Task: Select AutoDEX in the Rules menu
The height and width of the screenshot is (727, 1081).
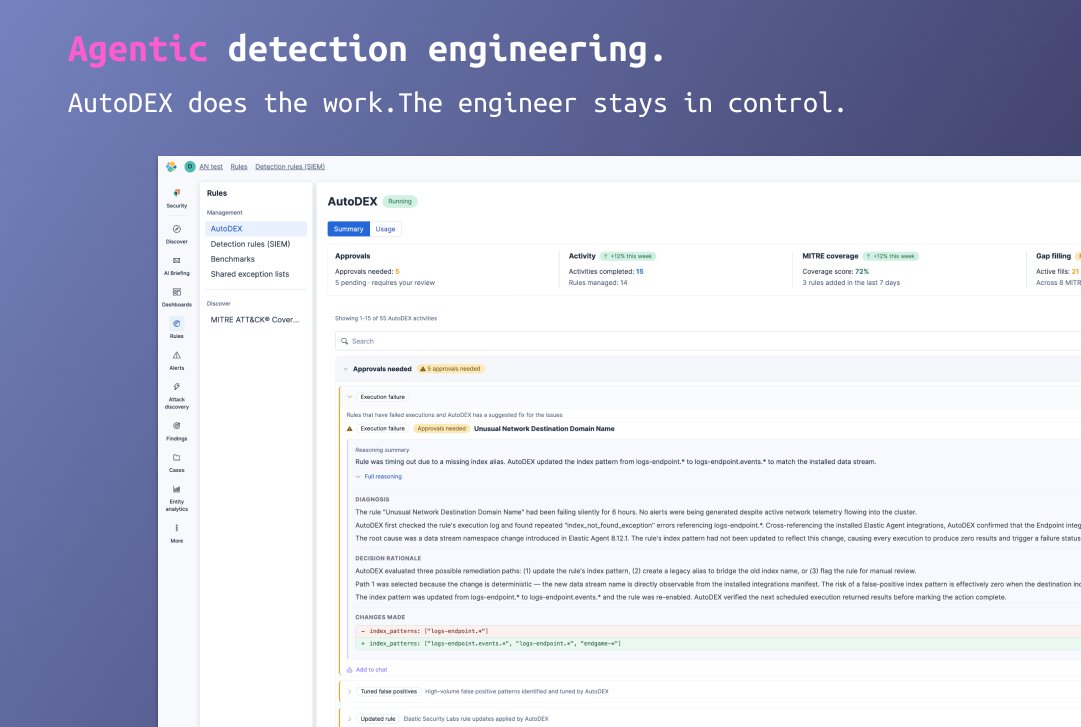Action: (x=256, y=229)
